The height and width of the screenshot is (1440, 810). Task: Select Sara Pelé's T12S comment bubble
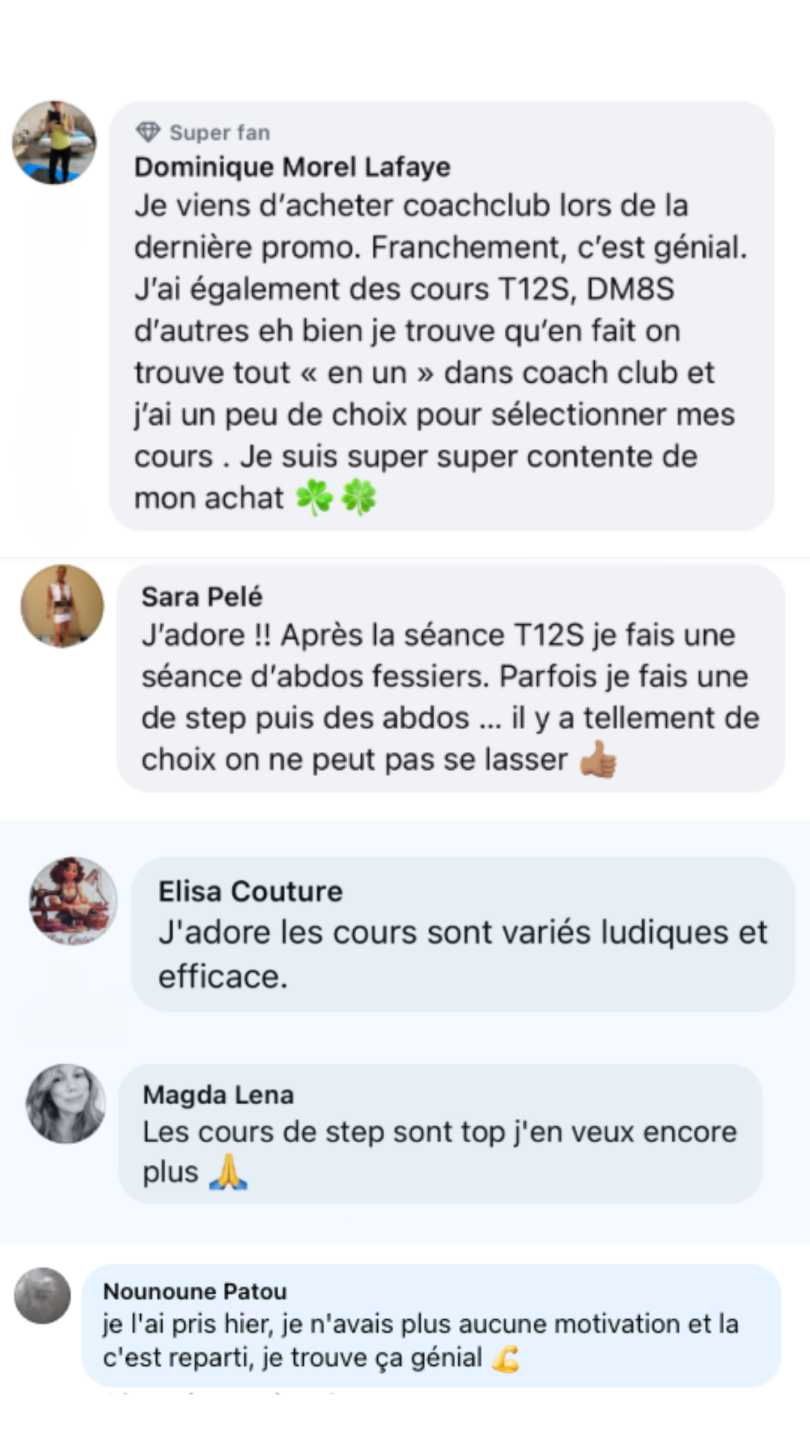pos(450,679)
